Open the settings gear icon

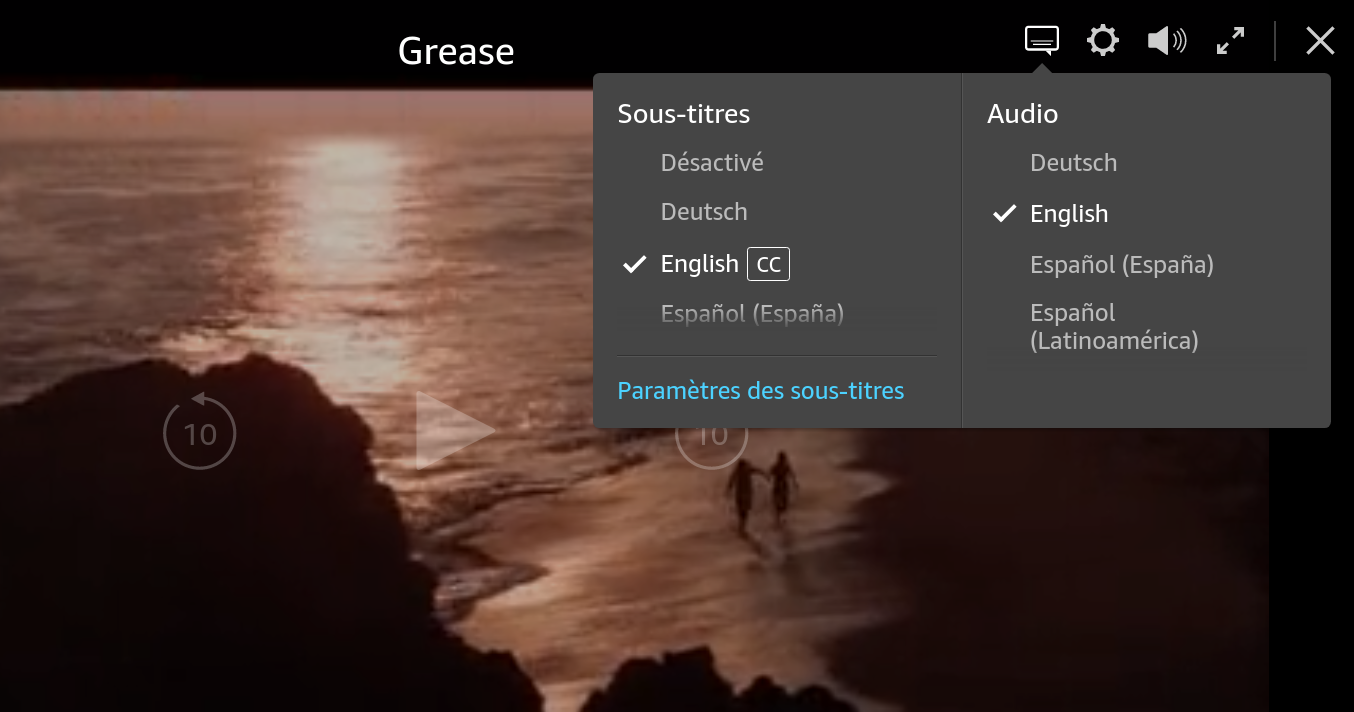coord(1103,41)
